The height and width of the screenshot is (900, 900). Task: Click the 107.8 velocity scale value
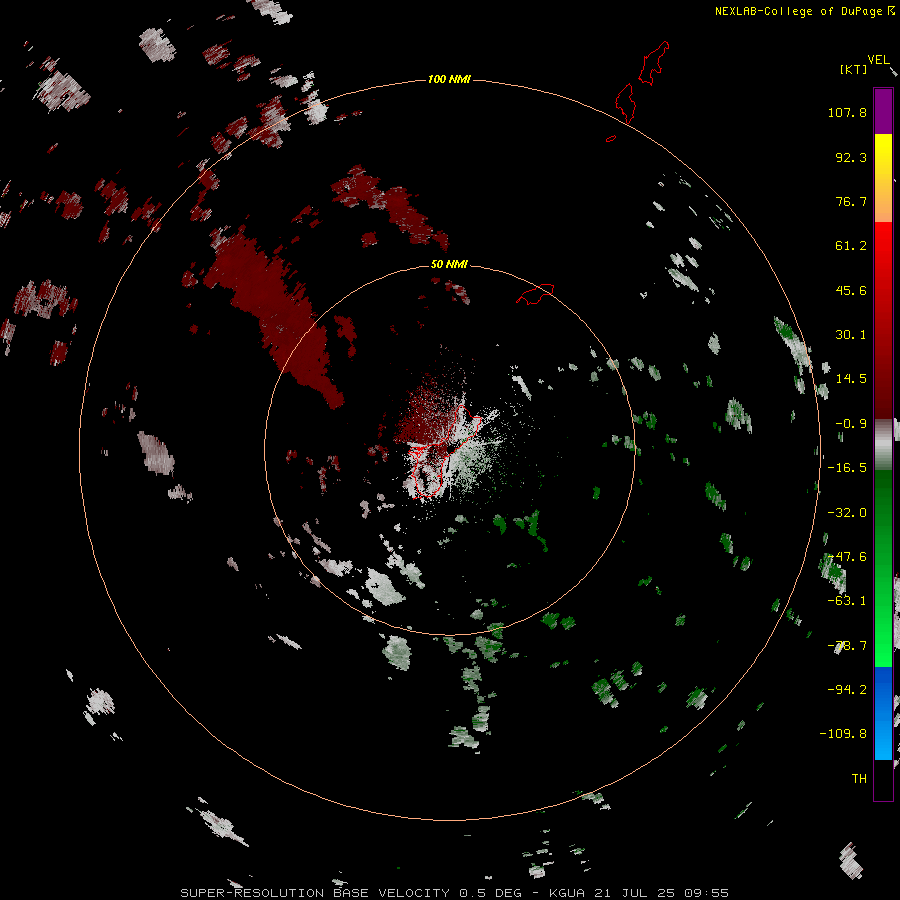pyautogui.click(x=847, y=112)
